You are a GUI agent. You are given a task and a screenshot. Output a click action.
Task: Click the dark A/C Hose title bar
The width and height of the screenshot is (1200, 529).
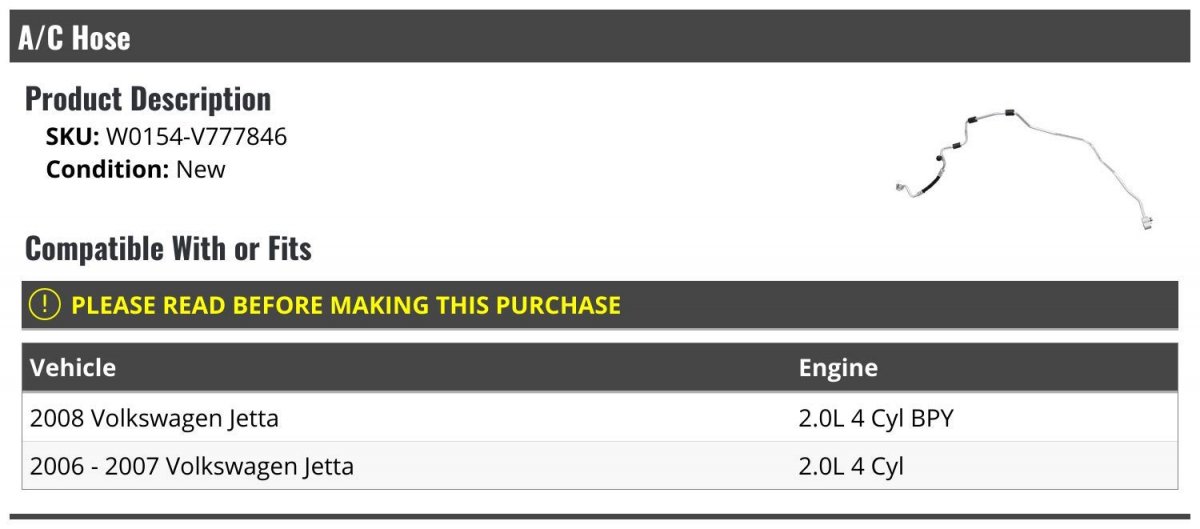pyautogui.click(x=600, y=37)
